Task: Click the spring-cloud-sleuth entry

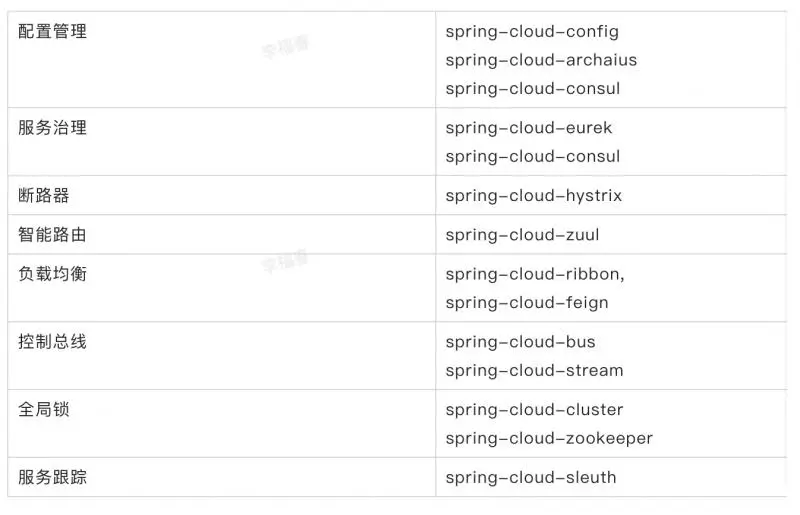Action: click(531, 477)
